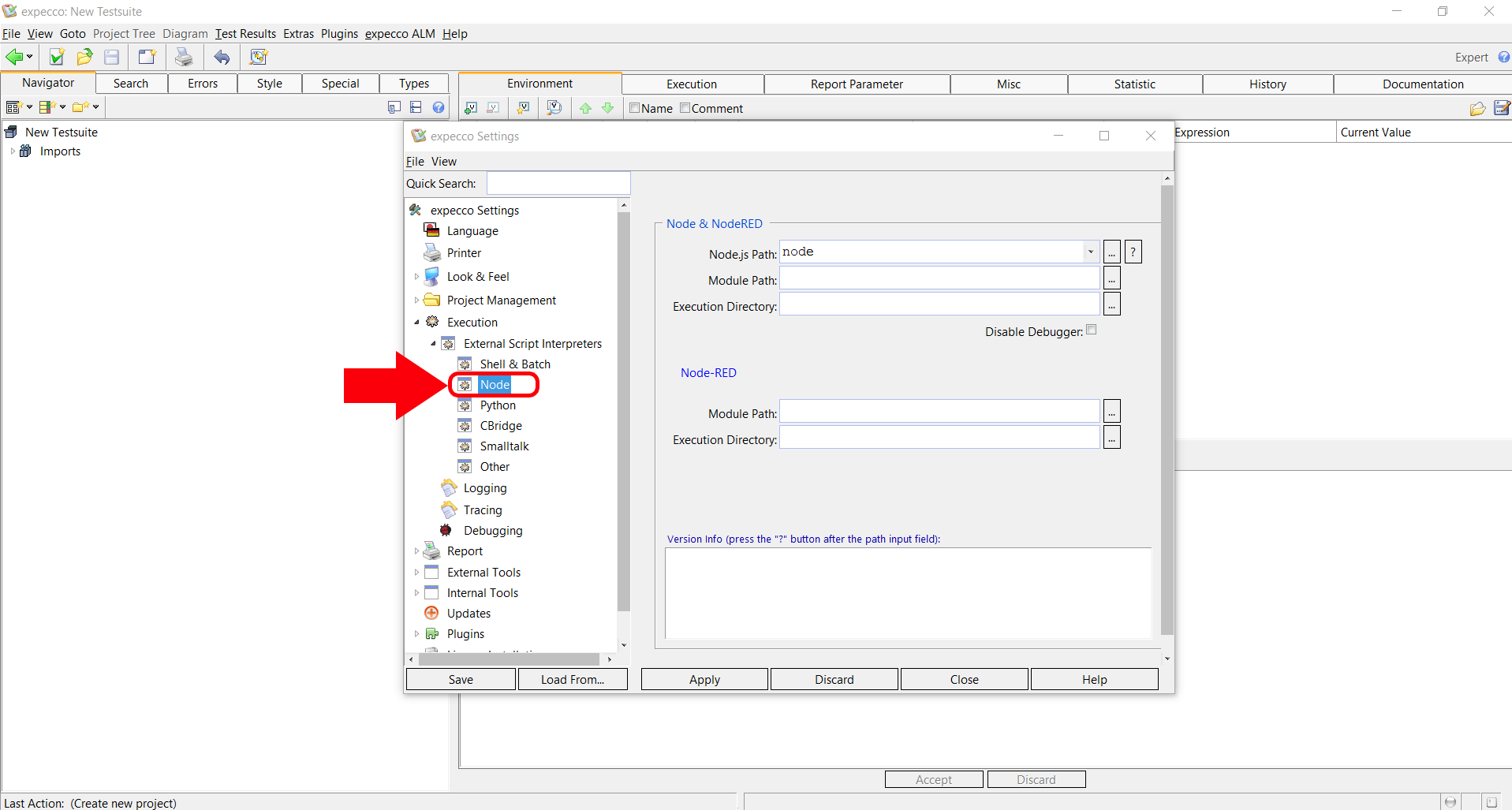Screen dimensions: 1512x810
Task: Click the open project folder icon
Action: click(x=84, y=57)
